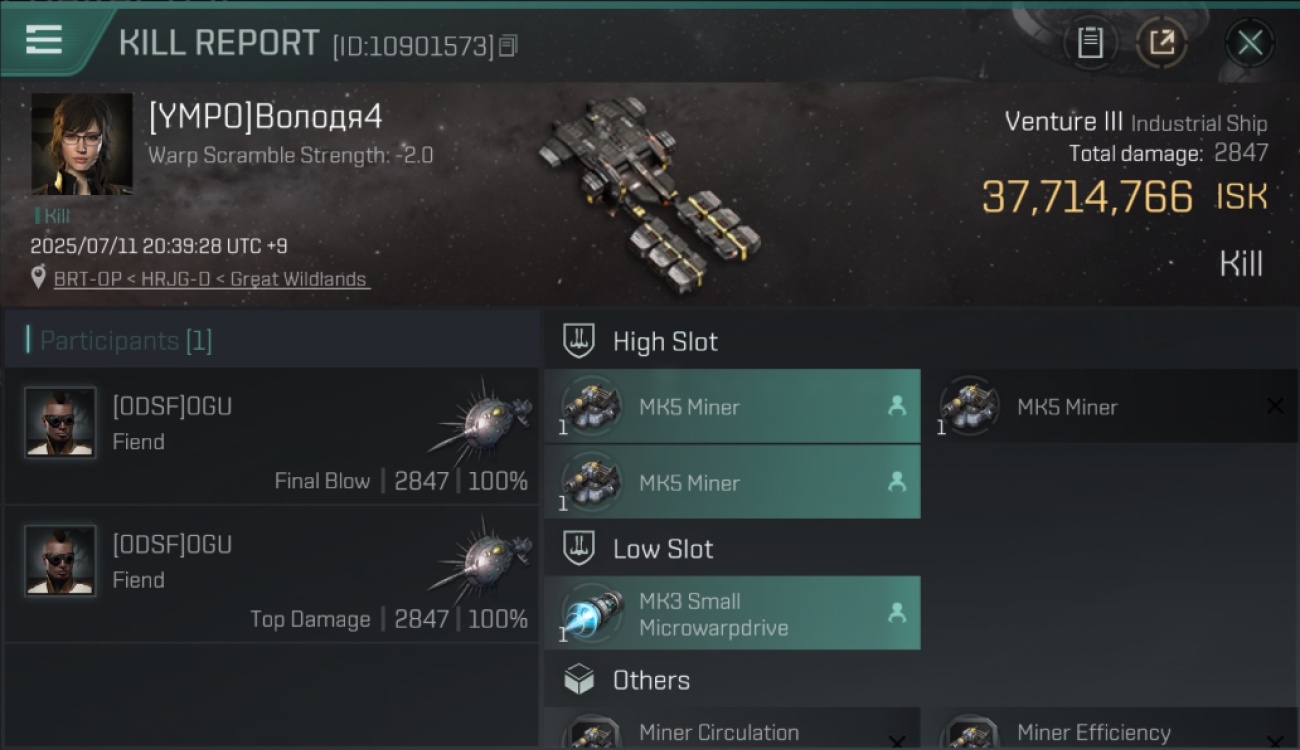Image resolution: width=1300 pixels, height=750 pixels.
Task: Open OGU's portrait in Final Blow row
Action: coord(60,422)
